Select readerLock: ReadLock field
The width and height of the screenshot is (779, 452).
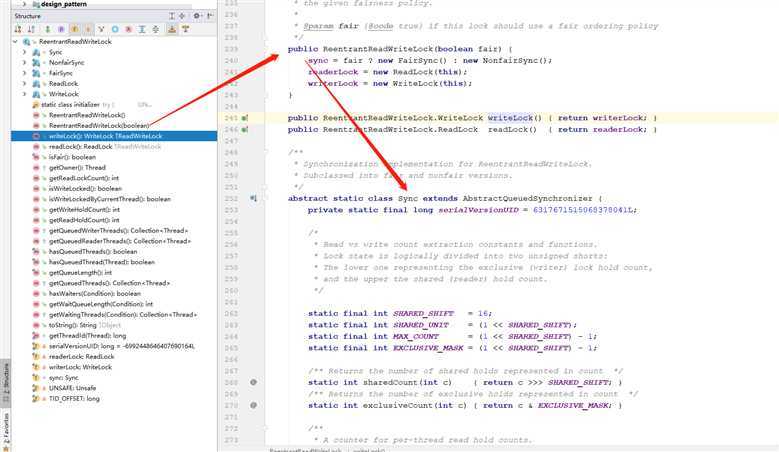[x=81, y=357]
